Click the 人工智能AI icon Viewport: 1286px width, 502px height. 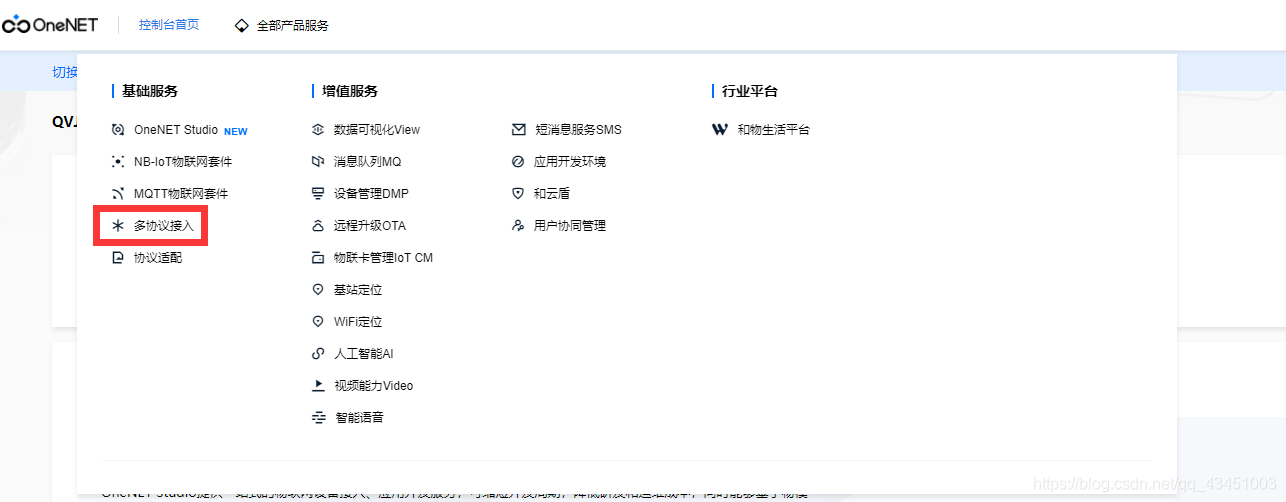[x=318, y=354]
